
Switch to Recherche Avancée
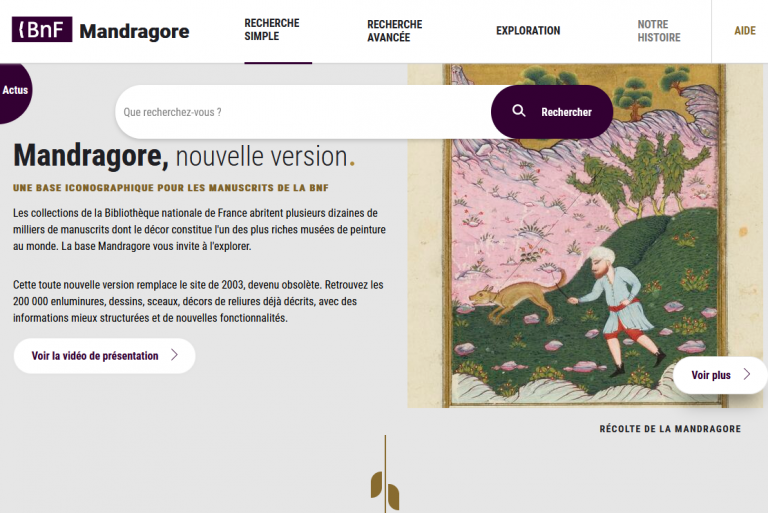point(394,31)
